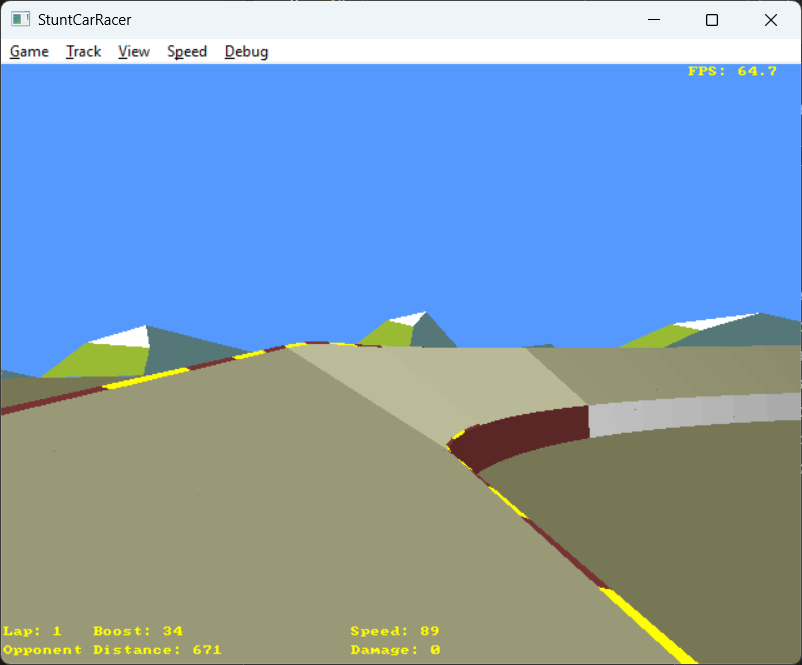The width and height of the screenshot is (802, 665).
Task: Click the Speed: 89 readout
Action: [x=395, y=631]
